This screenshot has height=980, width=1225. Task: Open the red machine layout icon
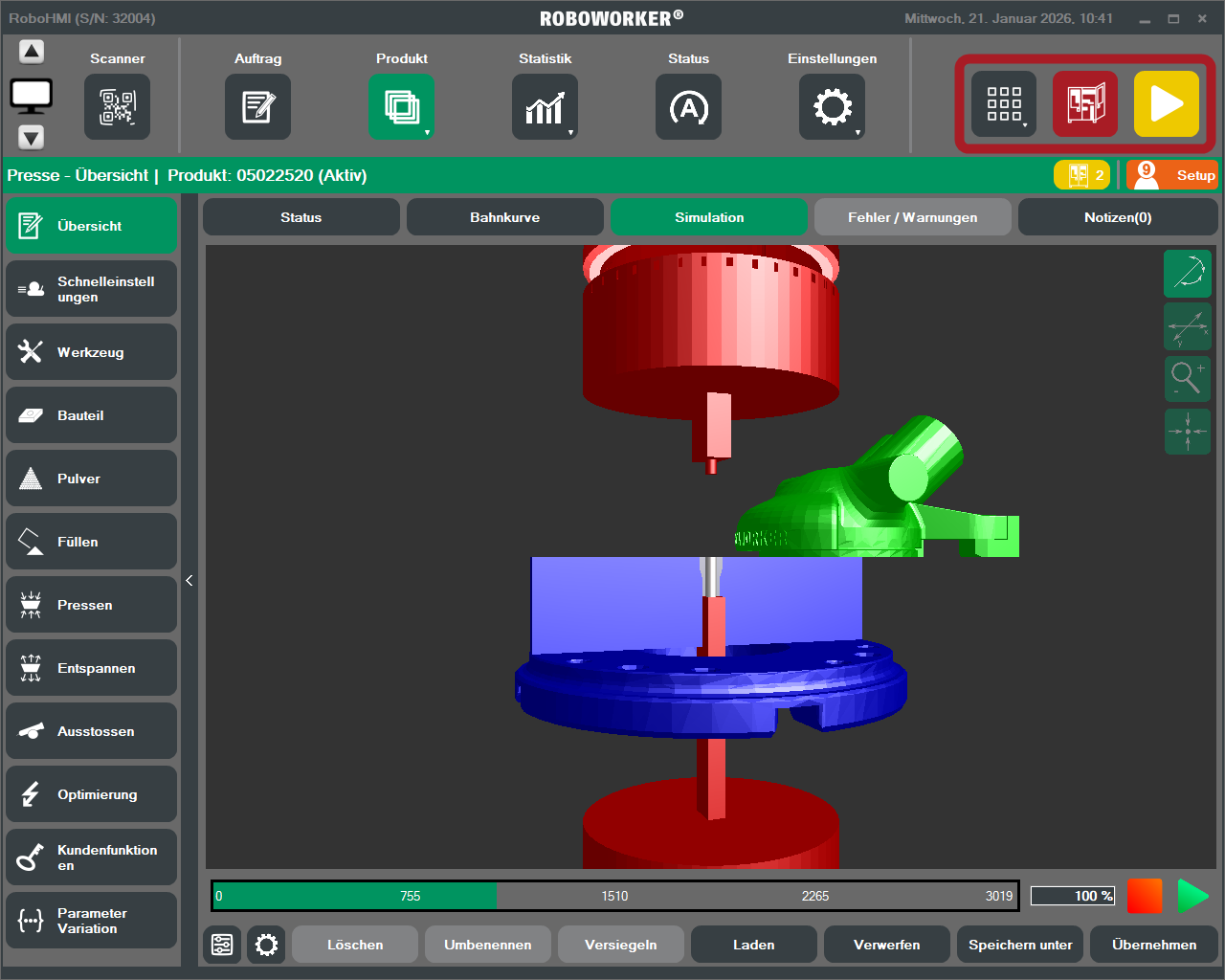[1085, 103]
